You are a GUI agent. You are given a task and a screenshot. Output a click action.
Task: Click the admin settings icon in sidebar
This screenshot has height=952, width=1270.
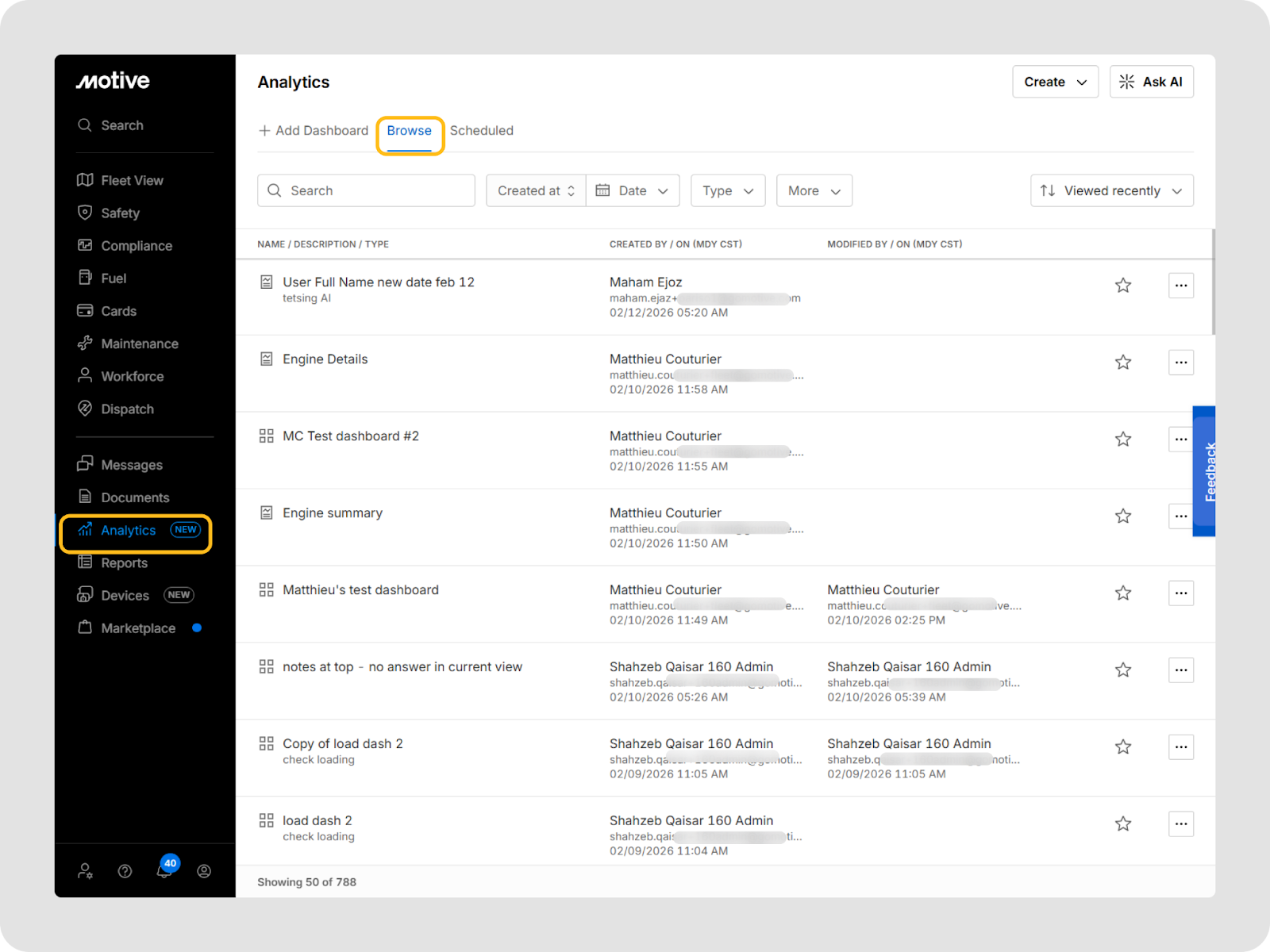point(85,871)
